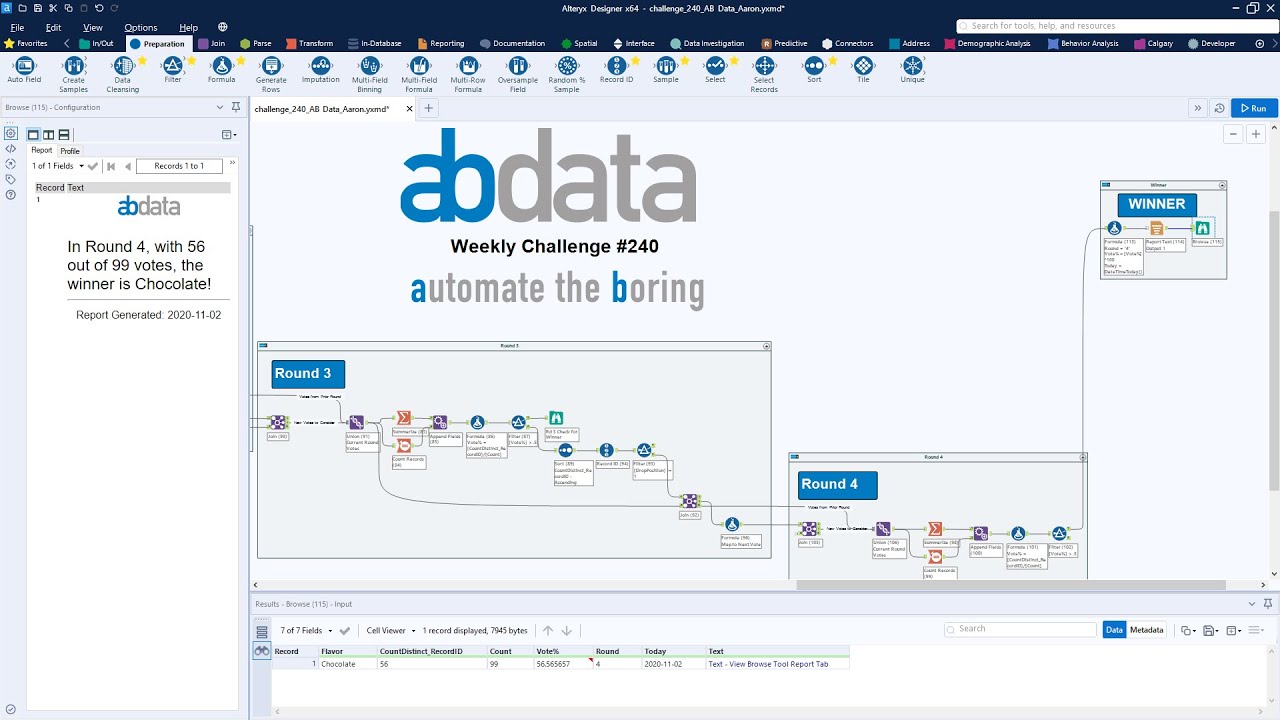This screenshot has width=1280, height=720.
Task: Switch to the Profile tab
Action: 70,151
